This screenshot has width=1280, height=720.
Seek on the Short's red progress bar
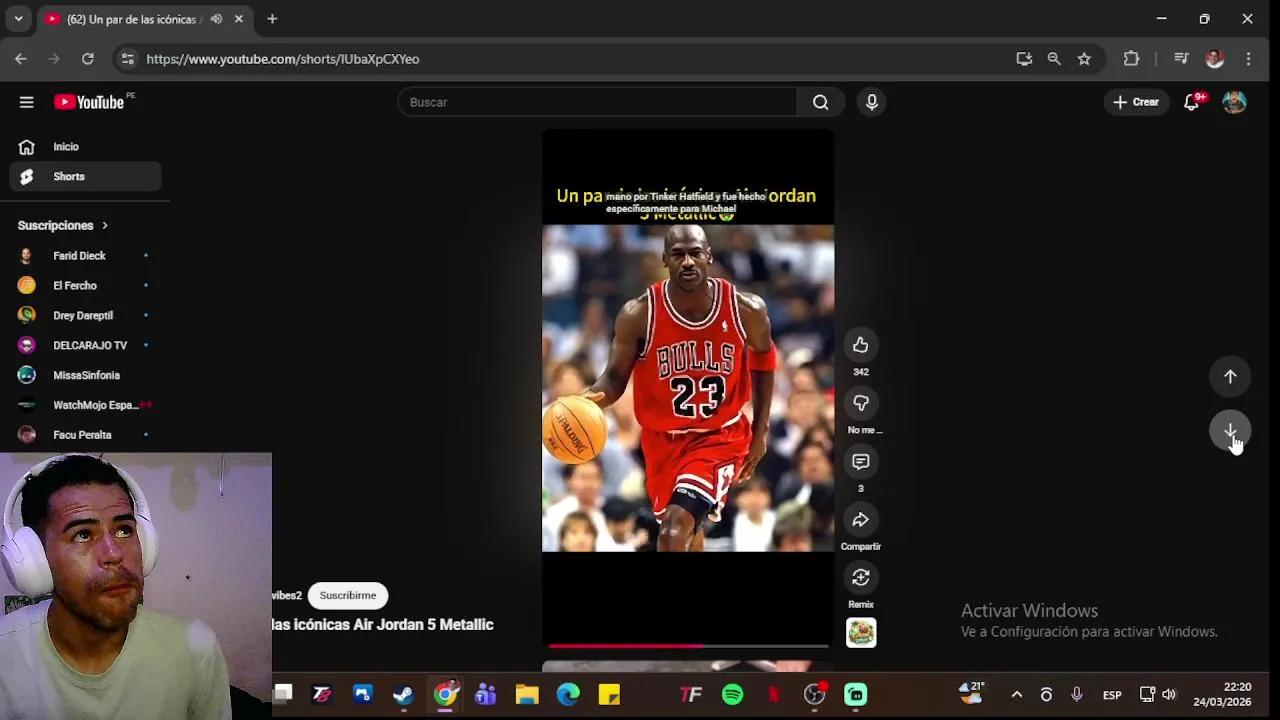[688, 646]
